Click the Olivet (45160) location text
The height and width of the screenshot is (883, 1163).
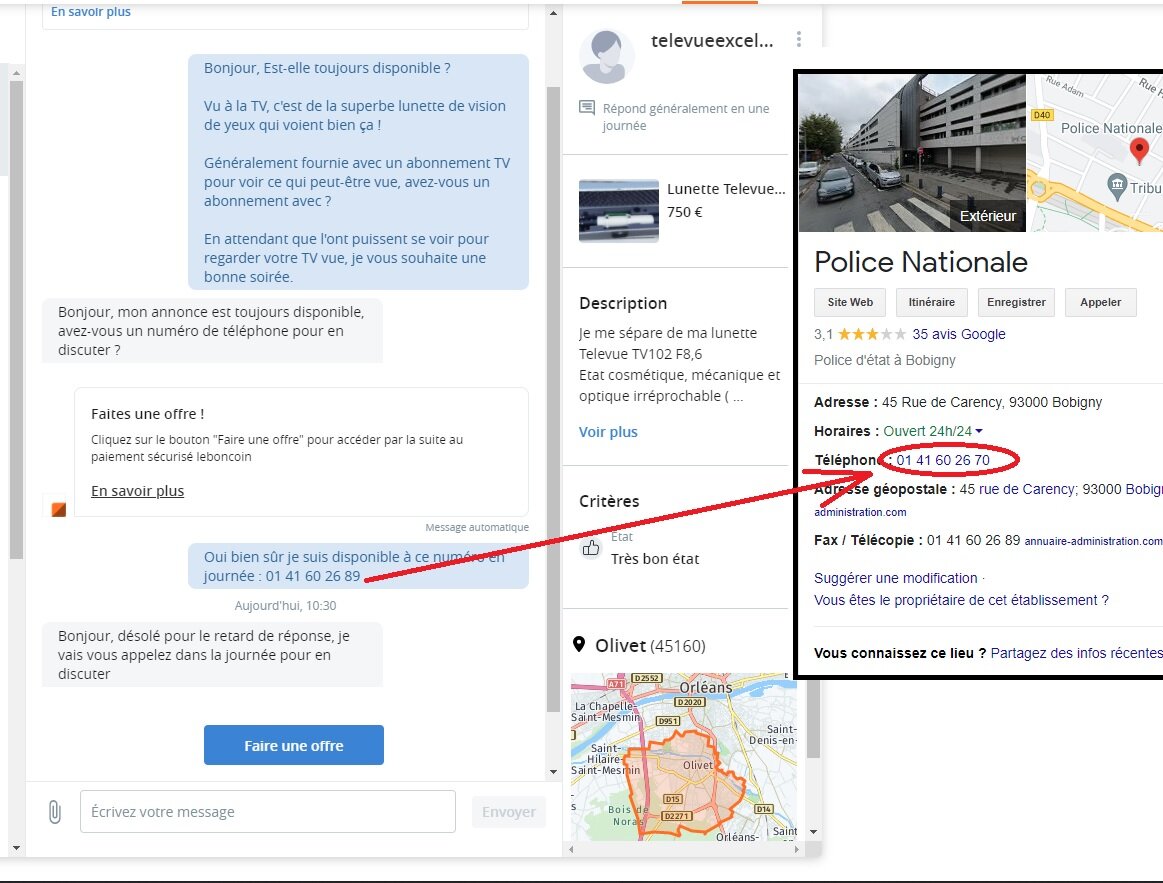click(650, 646)
